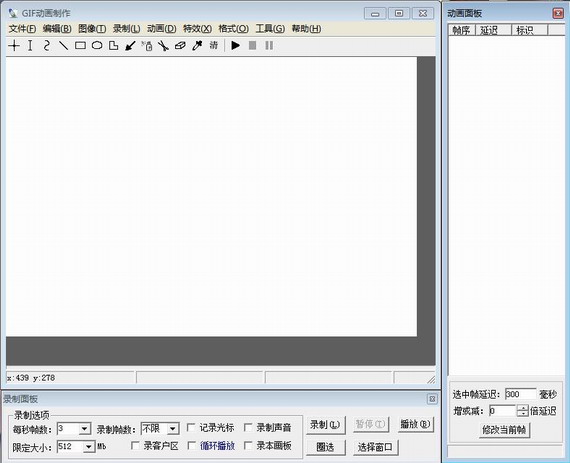The height and width of the screenshot is (463, 570).
Task: Toggle the 录本画板 checkbox
Action: point(248,446)
